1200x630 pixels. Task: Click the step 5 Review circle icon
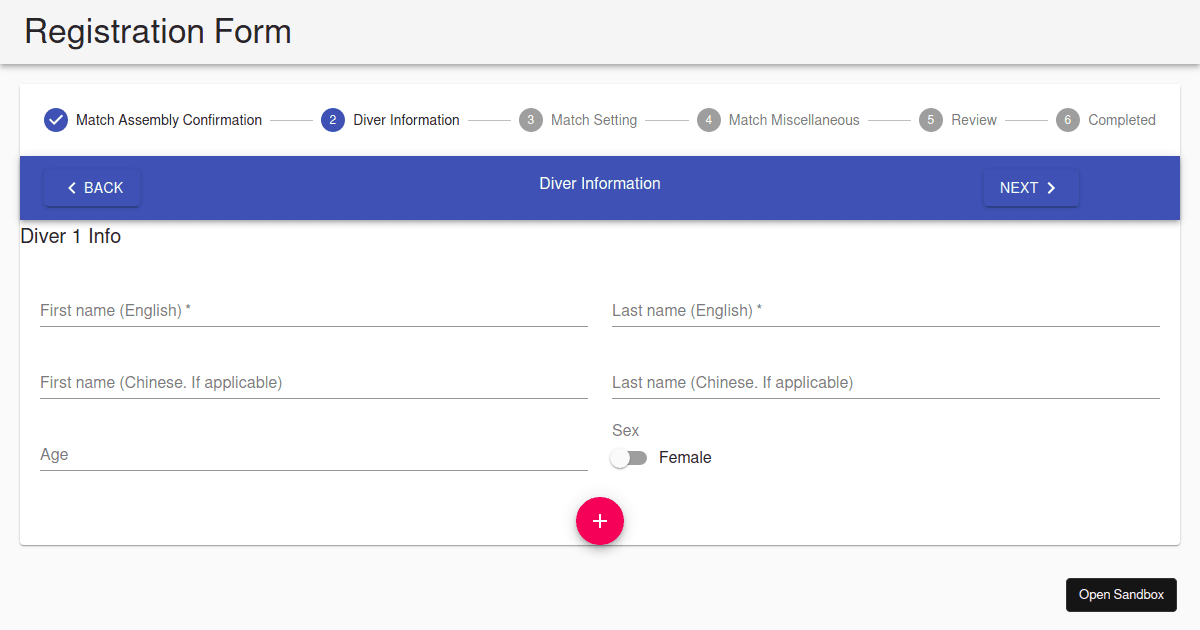coord(930,120)
